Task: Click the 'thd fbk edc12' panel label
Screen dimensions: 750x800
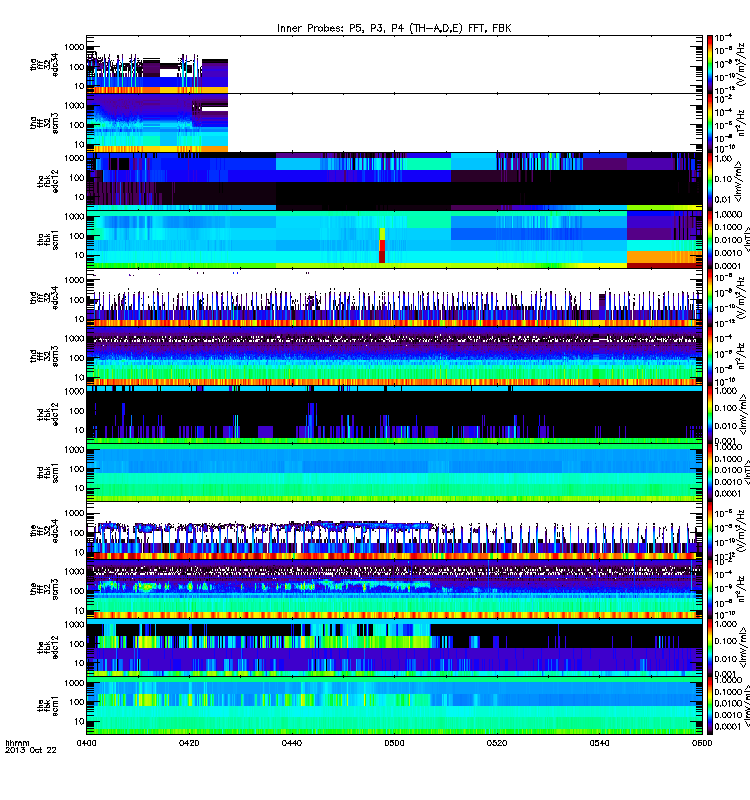Action: 48,414
